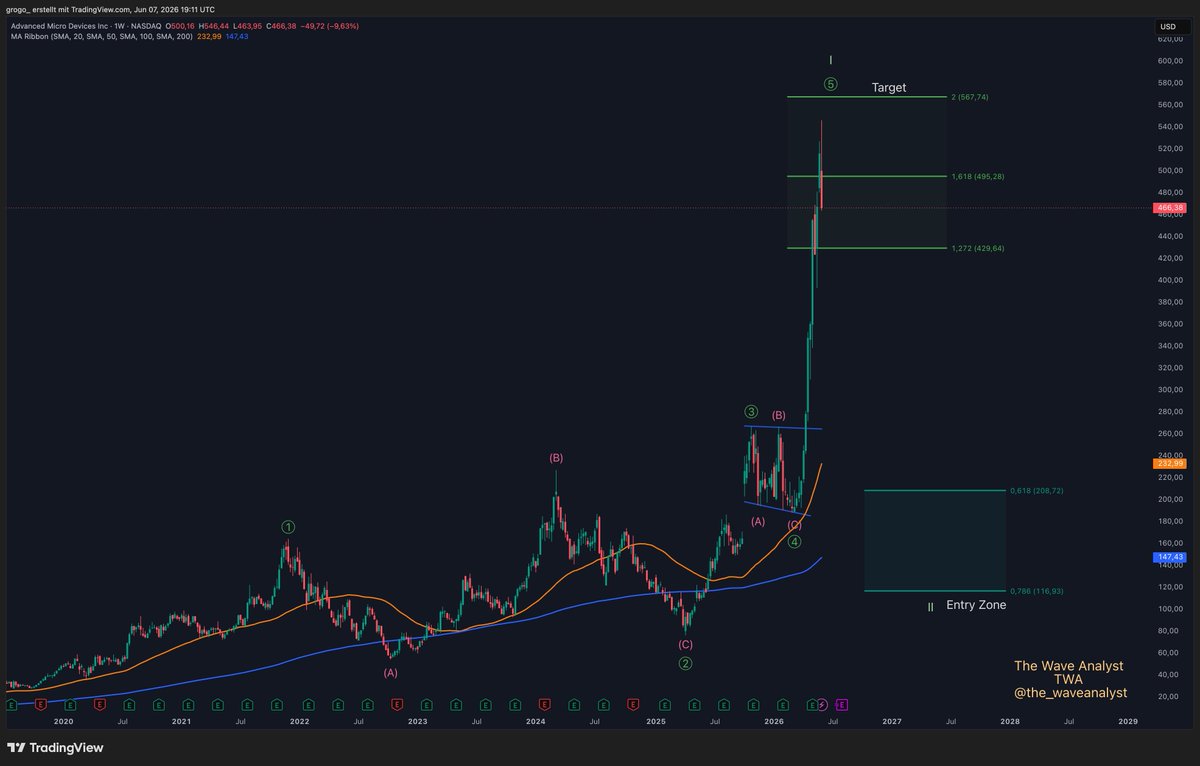Image resolution: width=1200 pixels, height=766 pixels.
Task: Select the circled wave 1 label
Action: 288,527
